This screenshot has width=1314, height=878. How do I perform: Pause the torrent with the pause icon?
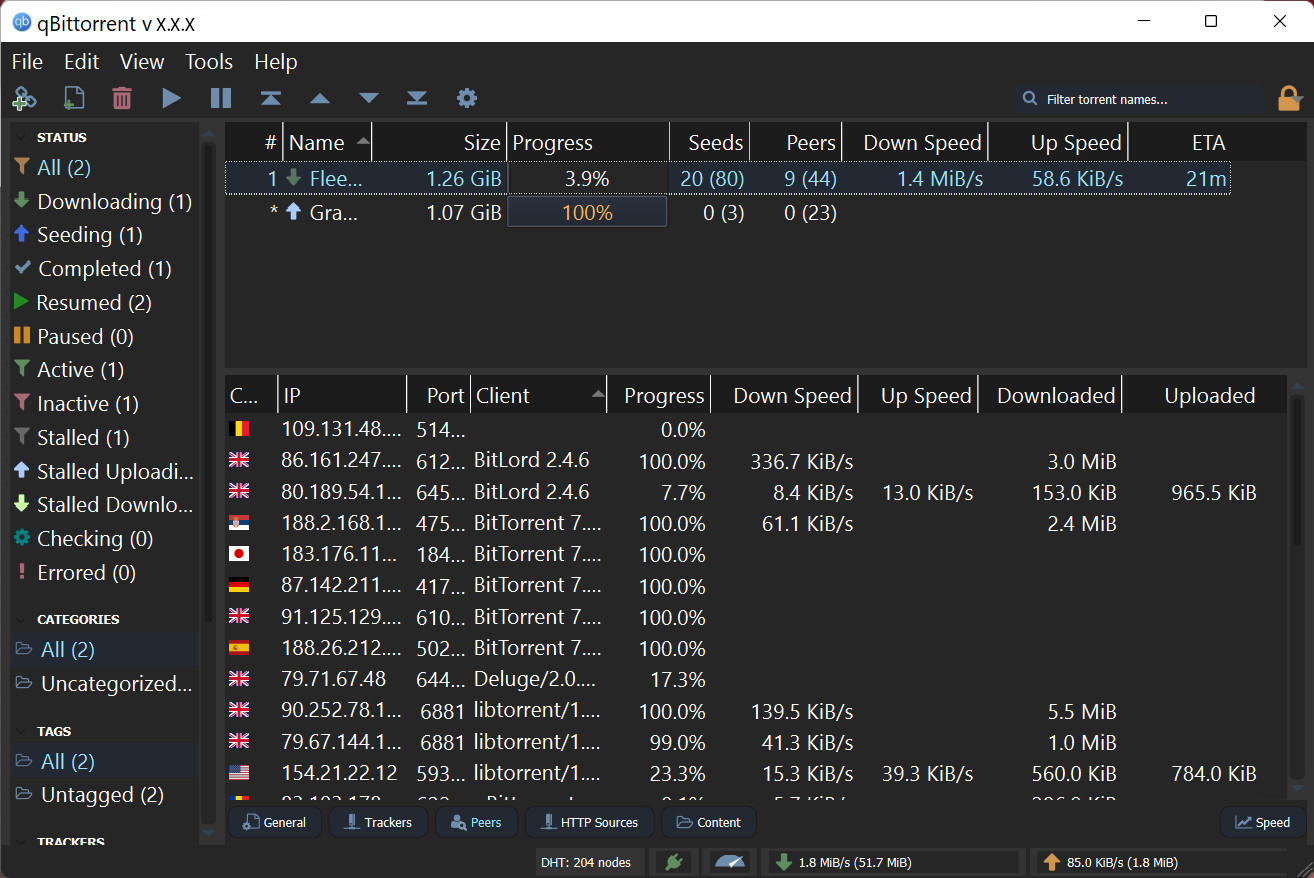coord(221,98)
